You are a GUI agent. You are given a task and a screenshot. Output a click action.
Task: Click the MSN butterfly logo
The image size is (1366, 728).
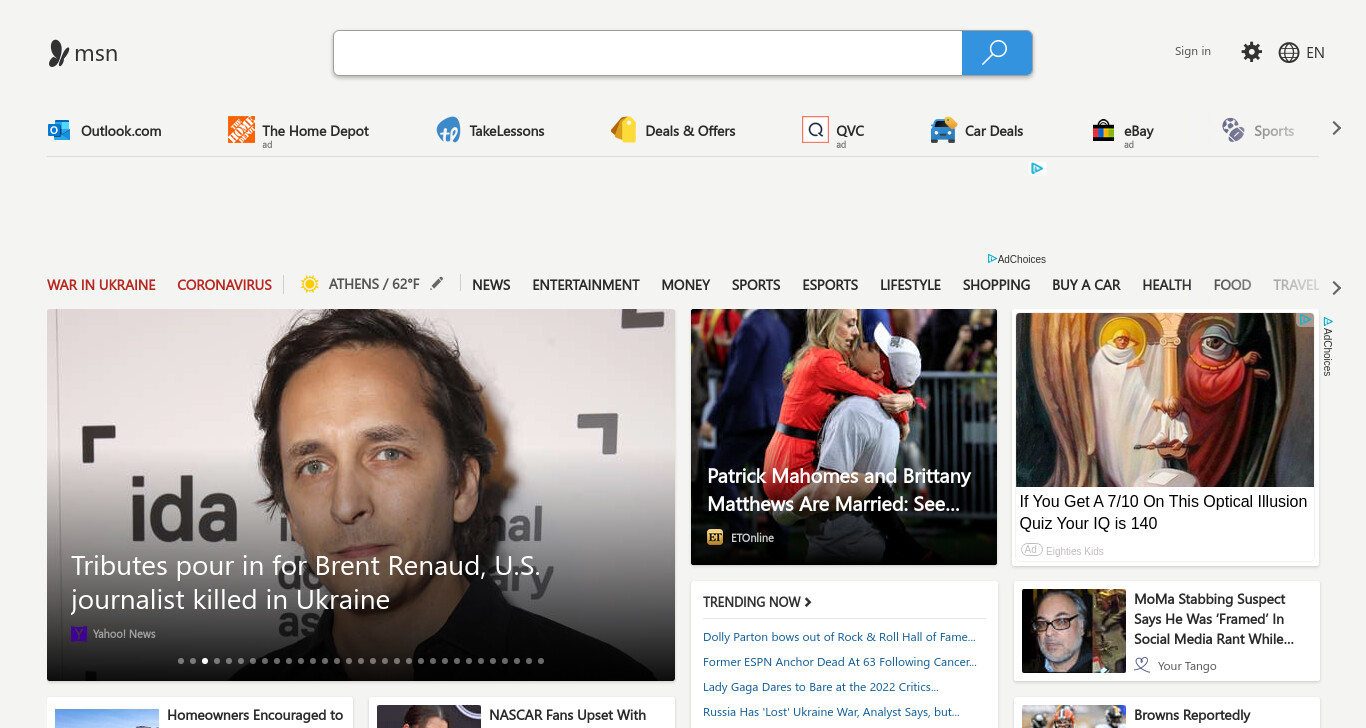coord(59,53)
